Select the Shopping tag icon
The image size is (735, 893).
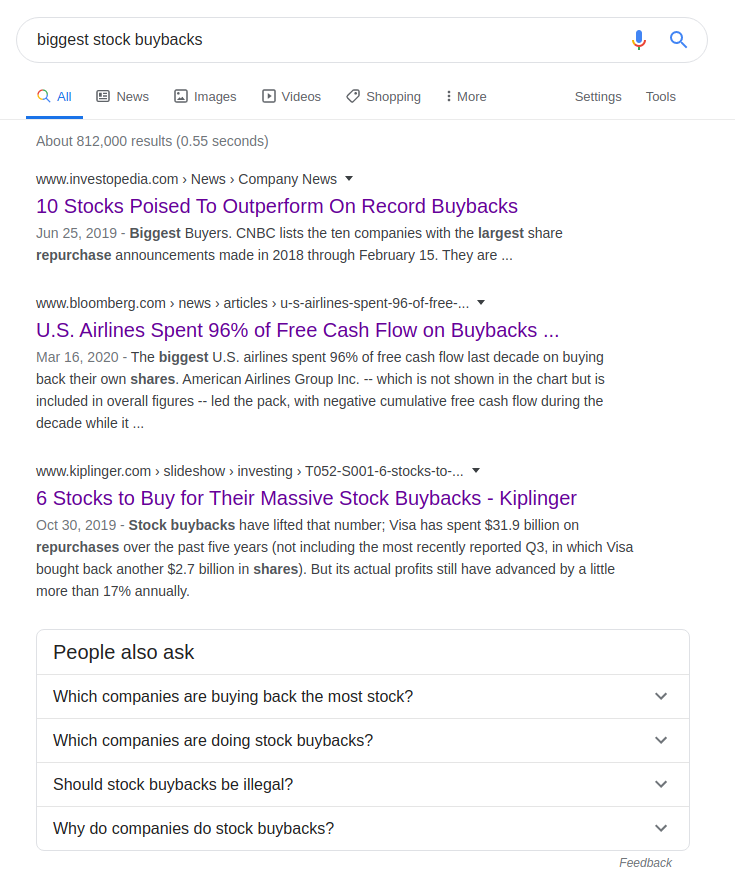coord(351,96)
